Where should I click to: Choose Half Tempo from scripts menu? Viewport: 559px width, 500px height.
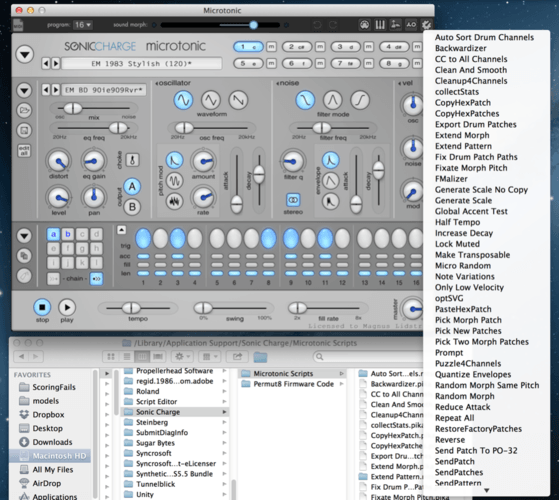coord(457,222)
